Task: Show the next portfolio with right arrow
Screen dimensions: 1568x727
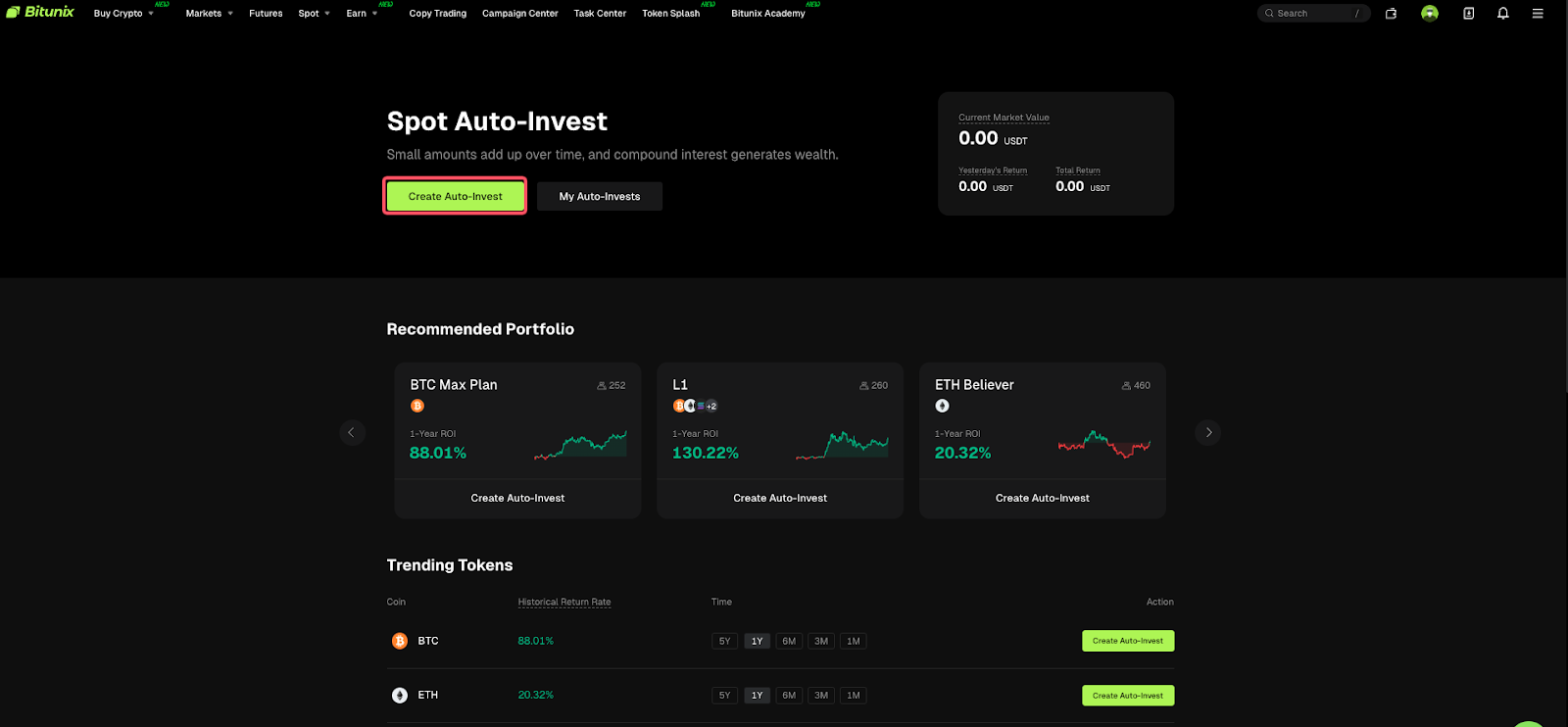Action: click(1208, 432)
